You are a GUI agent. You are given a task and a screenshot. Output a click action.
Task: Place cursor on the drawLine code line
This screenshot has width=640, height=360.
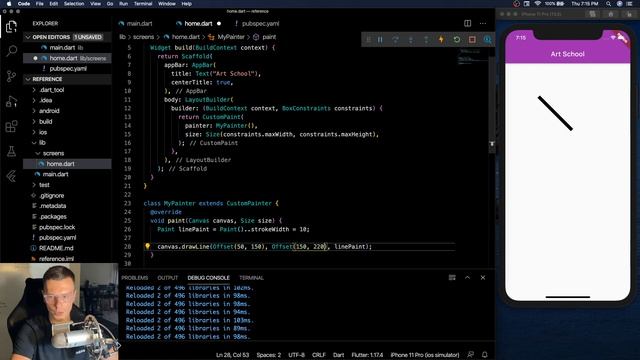[x=264, y=247]
